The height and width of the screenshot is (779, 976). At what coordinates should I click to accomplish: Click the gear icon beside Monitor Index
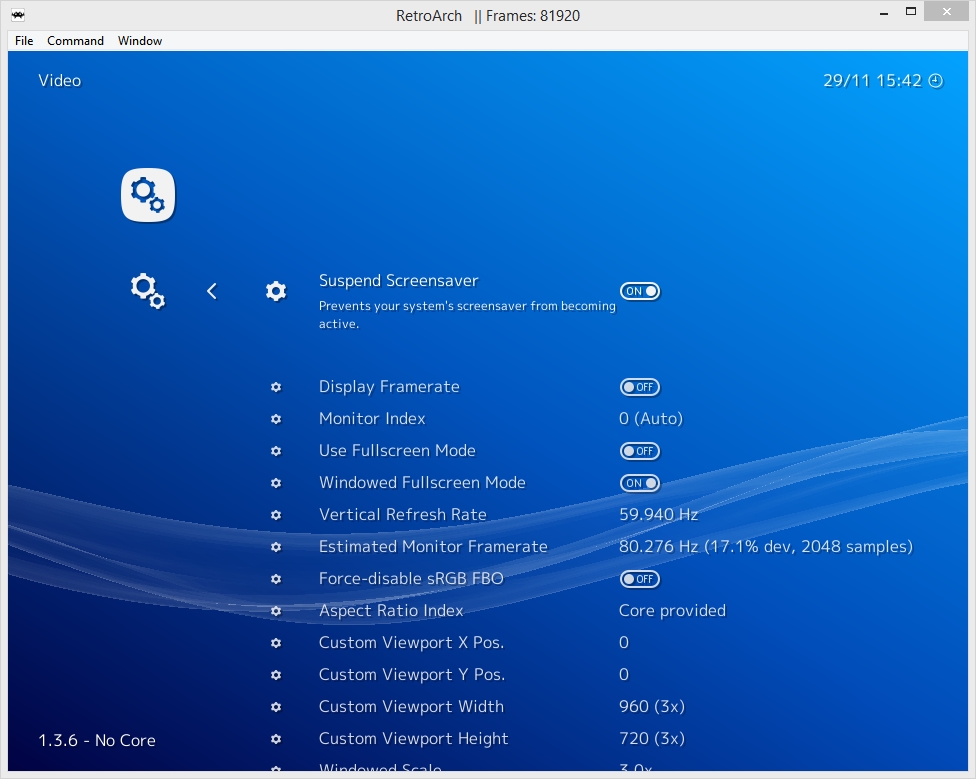(x=276, y=419)
